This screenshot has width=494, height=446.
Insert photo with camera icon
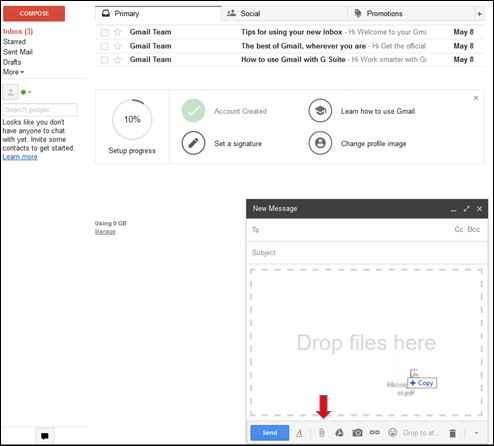tap(357, 433)
